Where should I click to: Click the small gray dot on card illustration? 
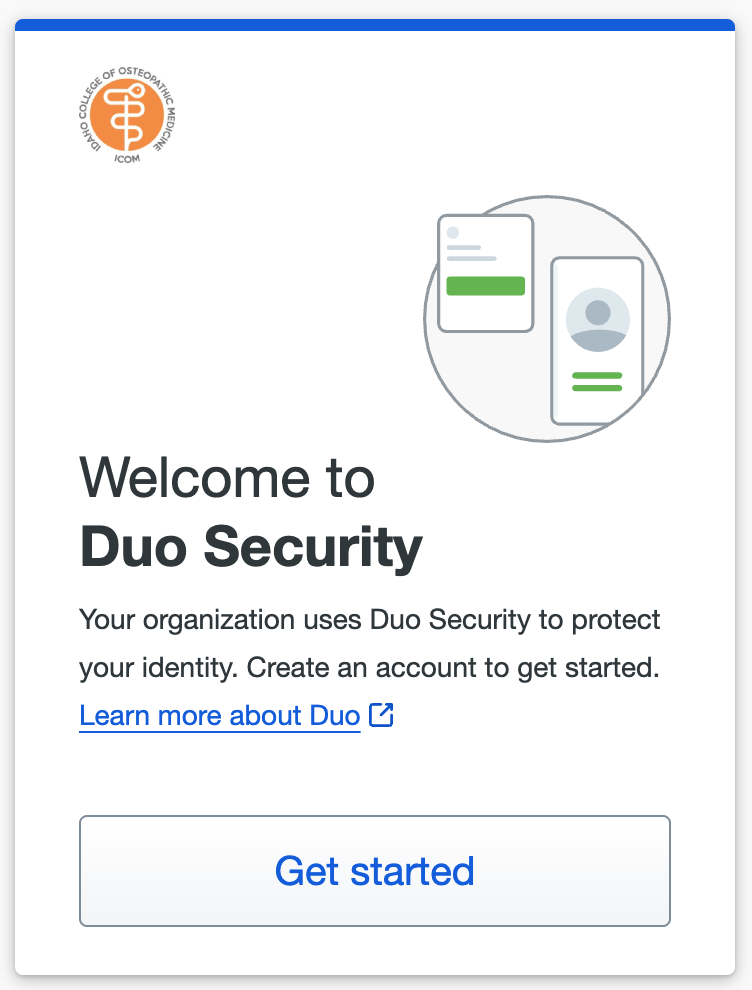click(453, 232)
